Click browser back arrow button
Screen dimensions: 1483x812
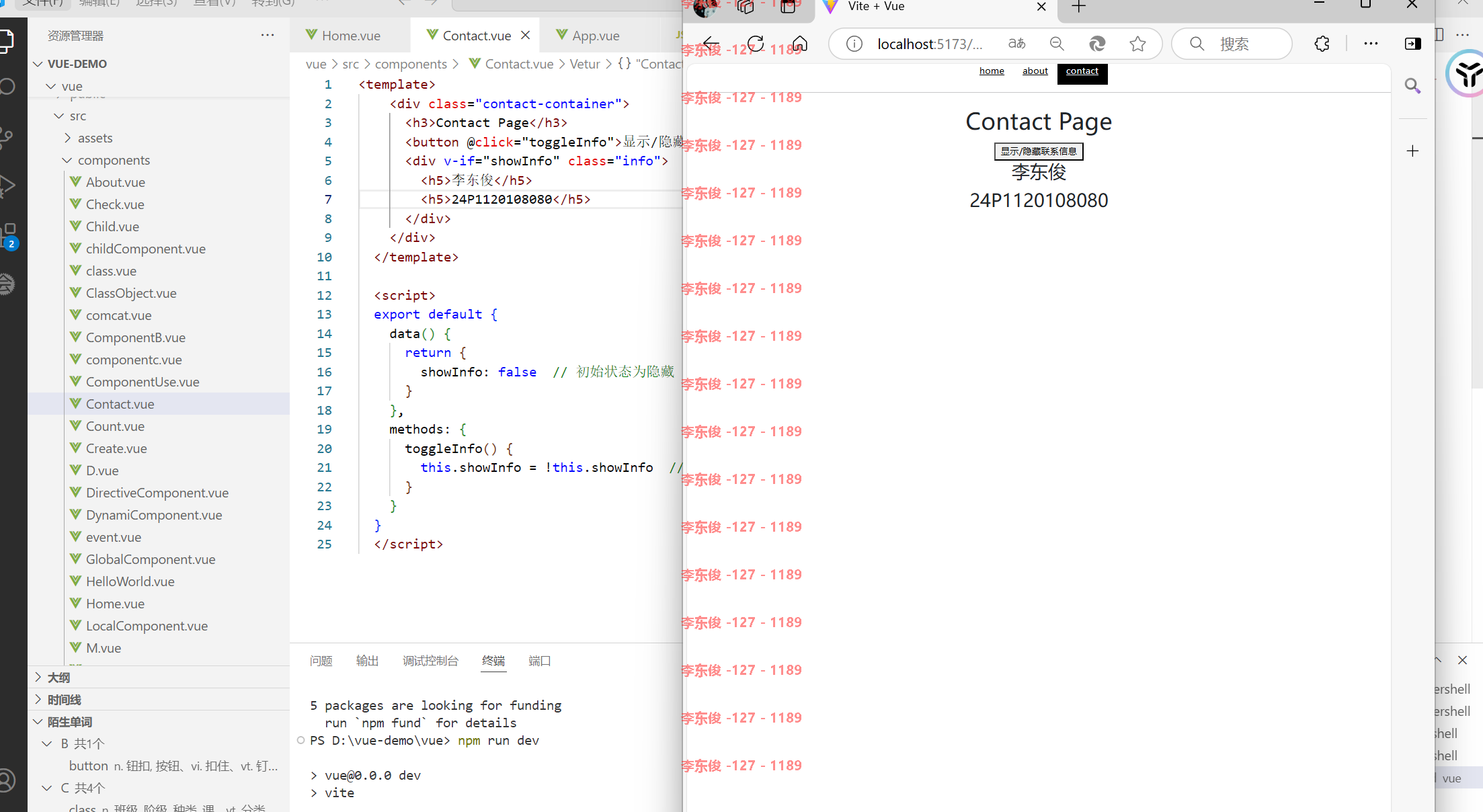(711, 44)
